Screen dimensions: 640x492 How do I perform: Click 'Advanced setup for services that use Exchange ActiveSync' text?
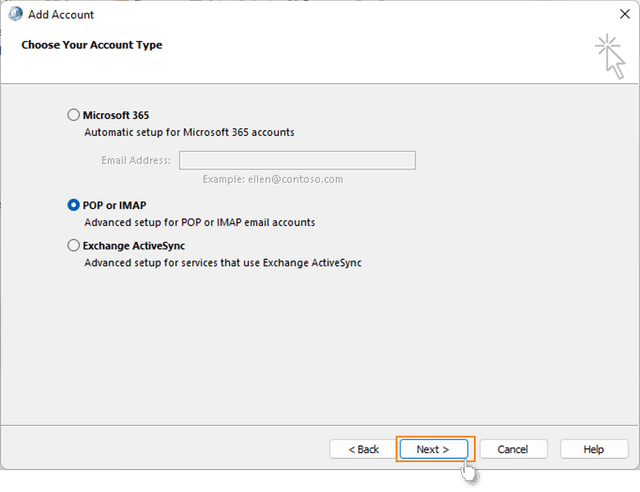pos(223,263)
